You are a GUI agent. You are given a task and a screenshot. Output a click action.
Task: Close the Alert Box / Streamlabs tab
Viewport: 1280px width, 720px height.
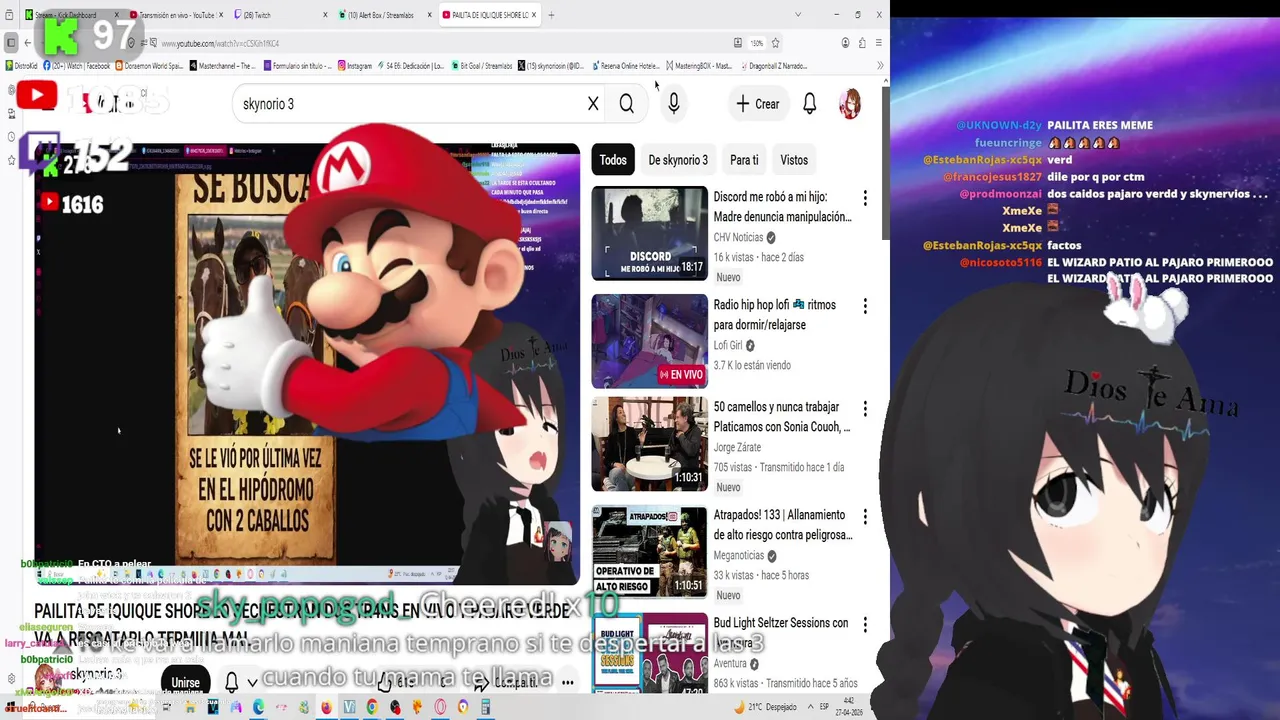point(431,15)
